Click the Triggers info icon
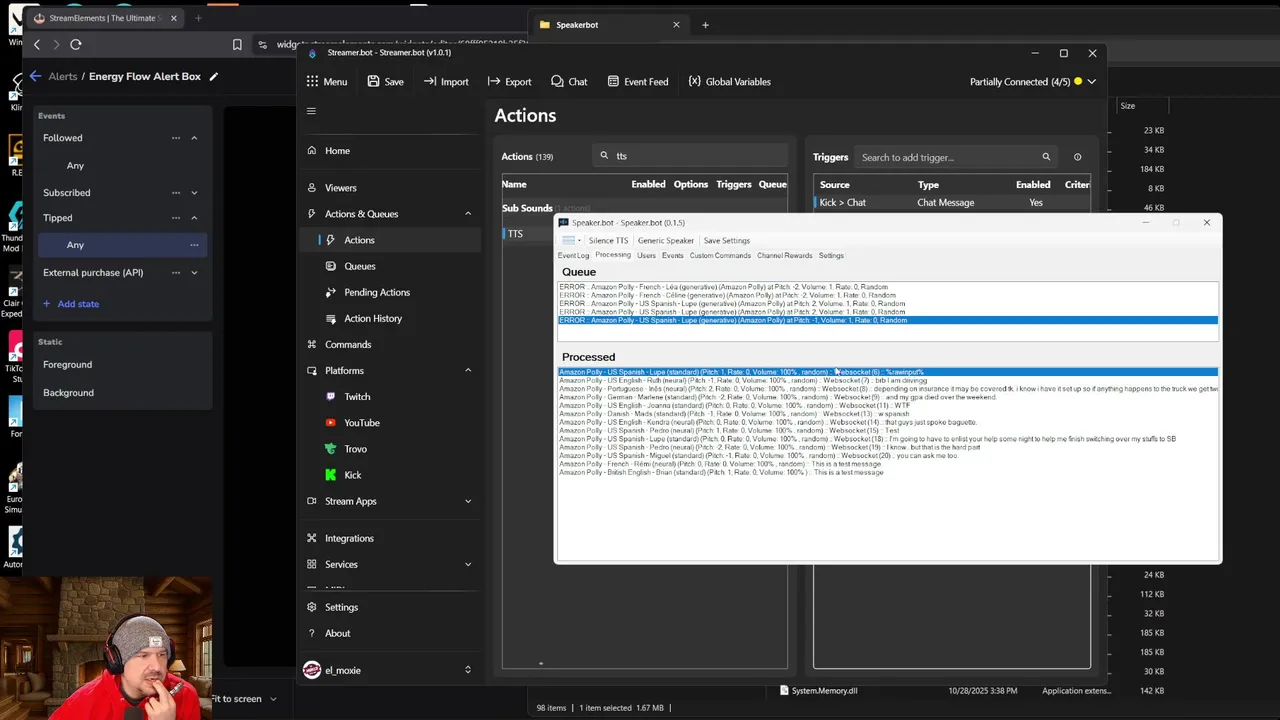 click(x=1077, y=157)
